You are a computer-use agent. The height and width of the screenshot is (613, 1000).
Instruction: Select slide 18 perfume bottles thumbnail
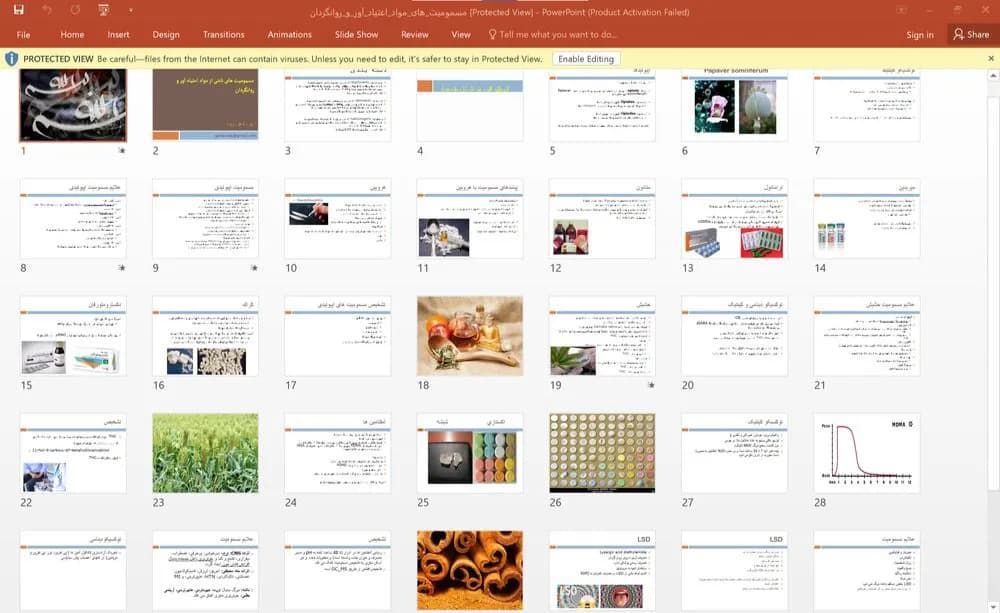pyautogui.click(x=470, y=336)
